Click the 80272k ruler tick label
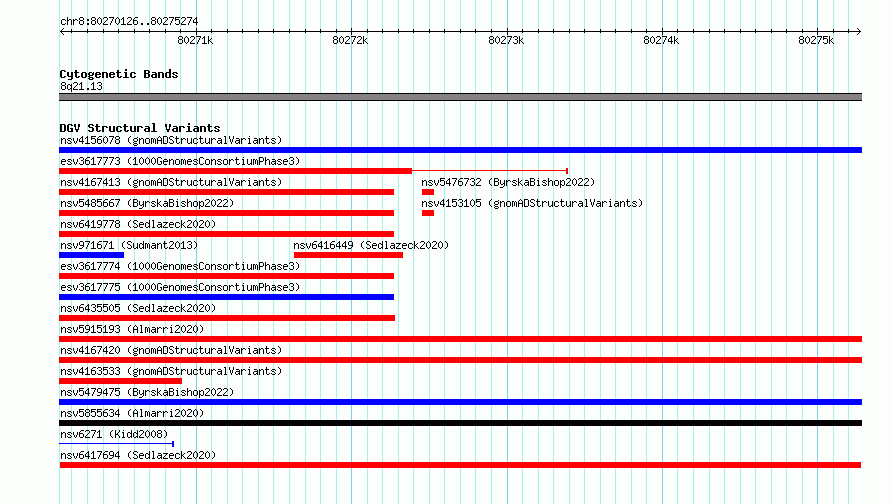This screenshot has height=504, width=890. (x=350, y=40)
